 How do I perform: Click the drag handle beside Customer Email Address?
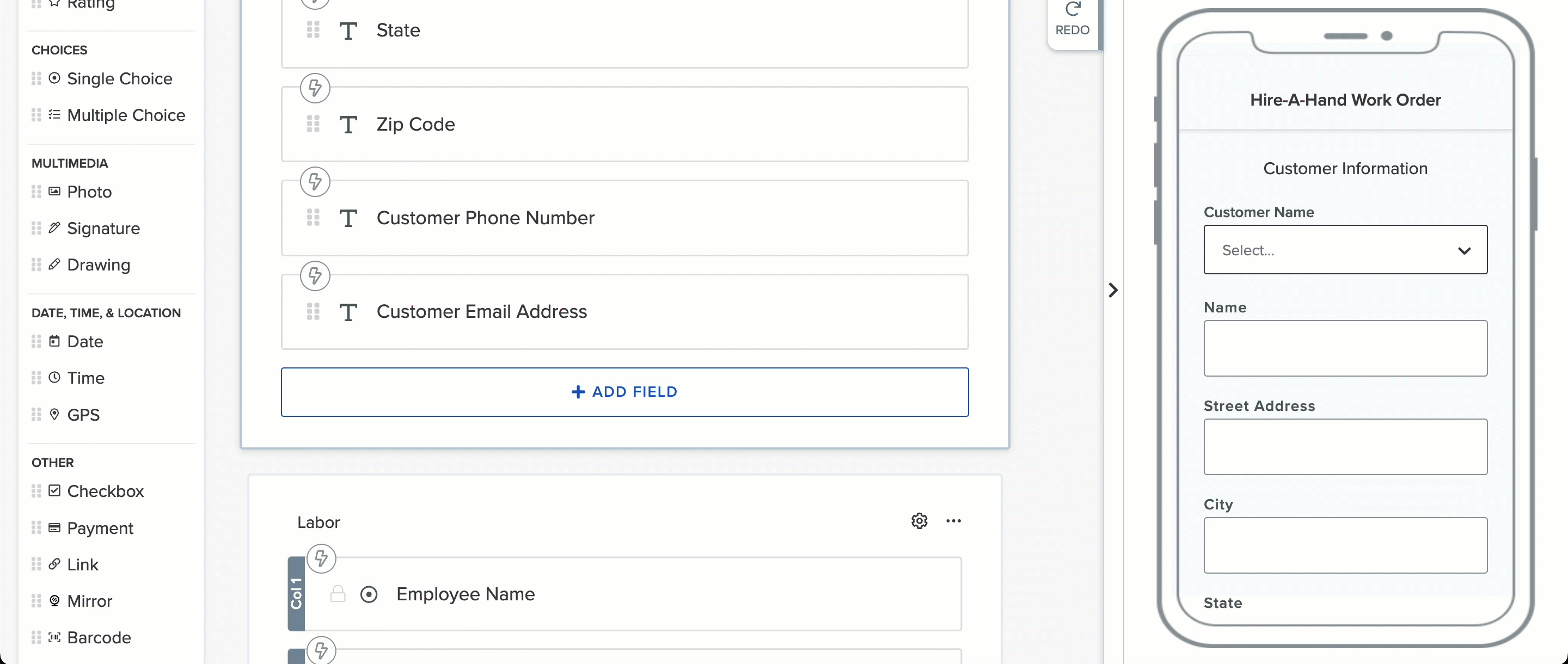313,312
